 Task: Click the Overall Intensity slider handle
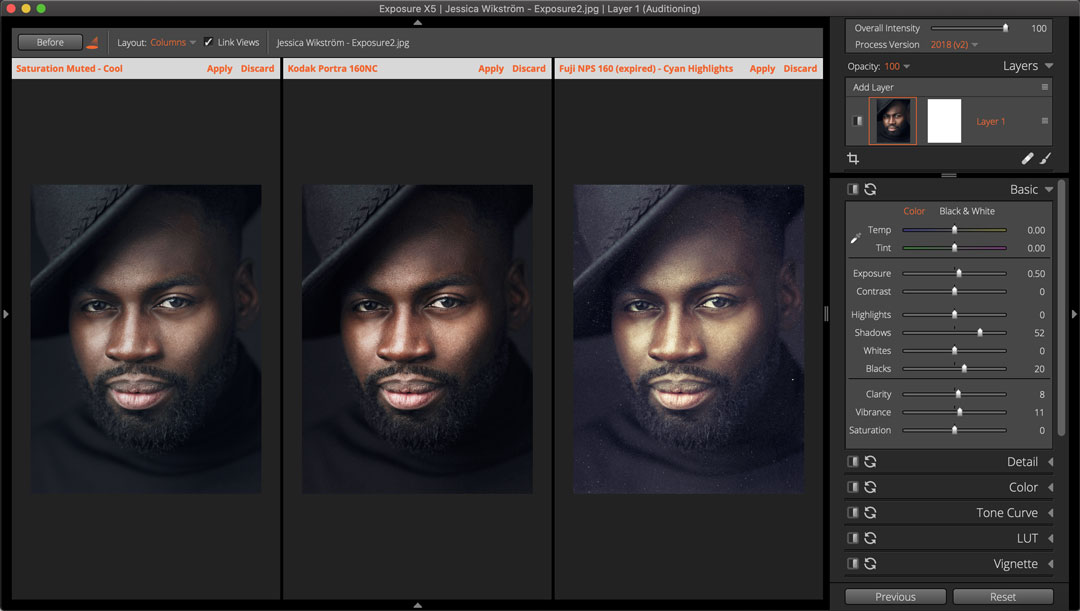point(1006,28)
